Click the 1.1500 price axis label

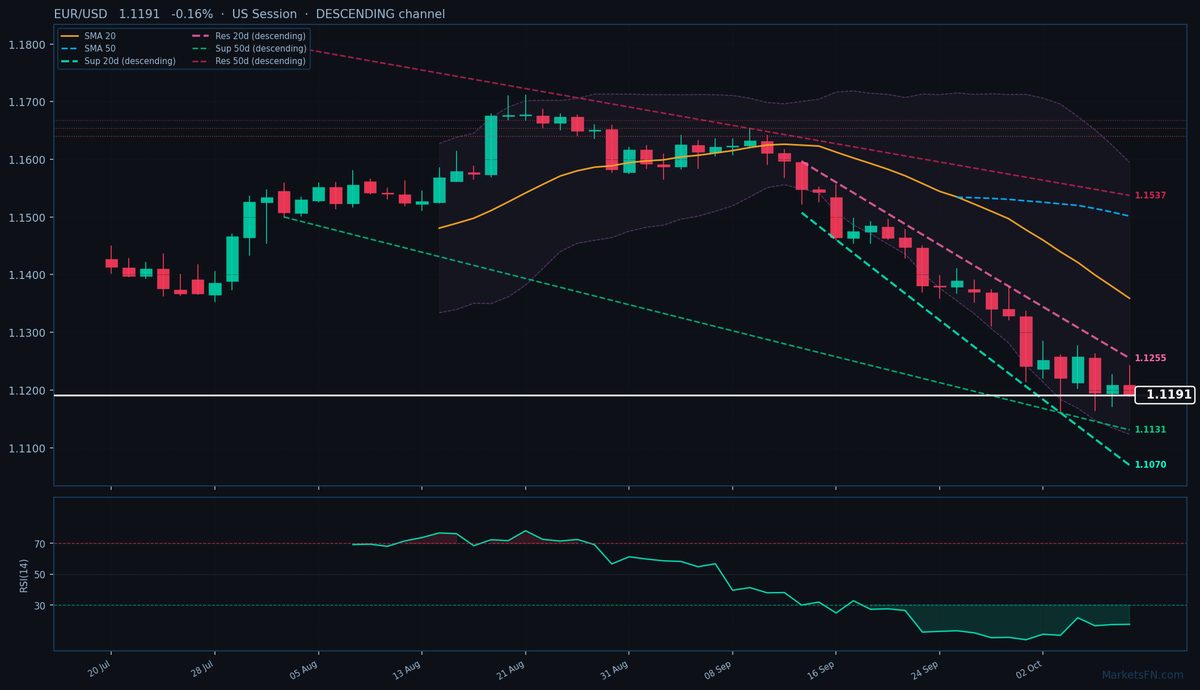tap(26, 218)
